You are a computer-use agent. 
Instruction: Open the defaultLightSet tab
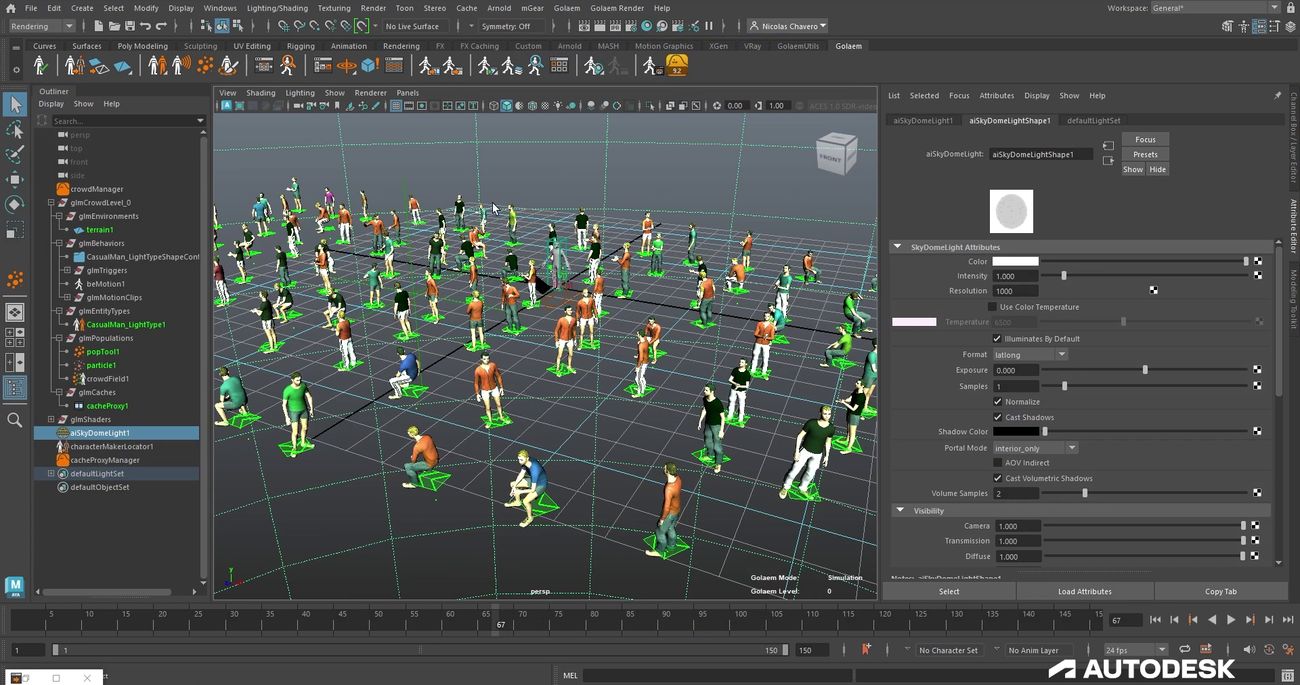point(1094,120)
